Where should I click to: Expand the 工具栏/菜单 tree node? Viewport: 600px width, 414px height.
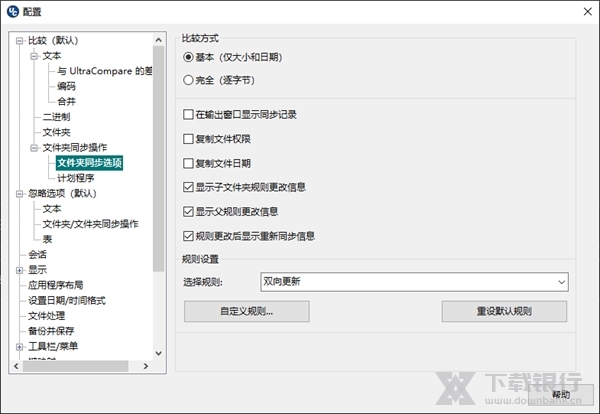click(x=20, y=347)
